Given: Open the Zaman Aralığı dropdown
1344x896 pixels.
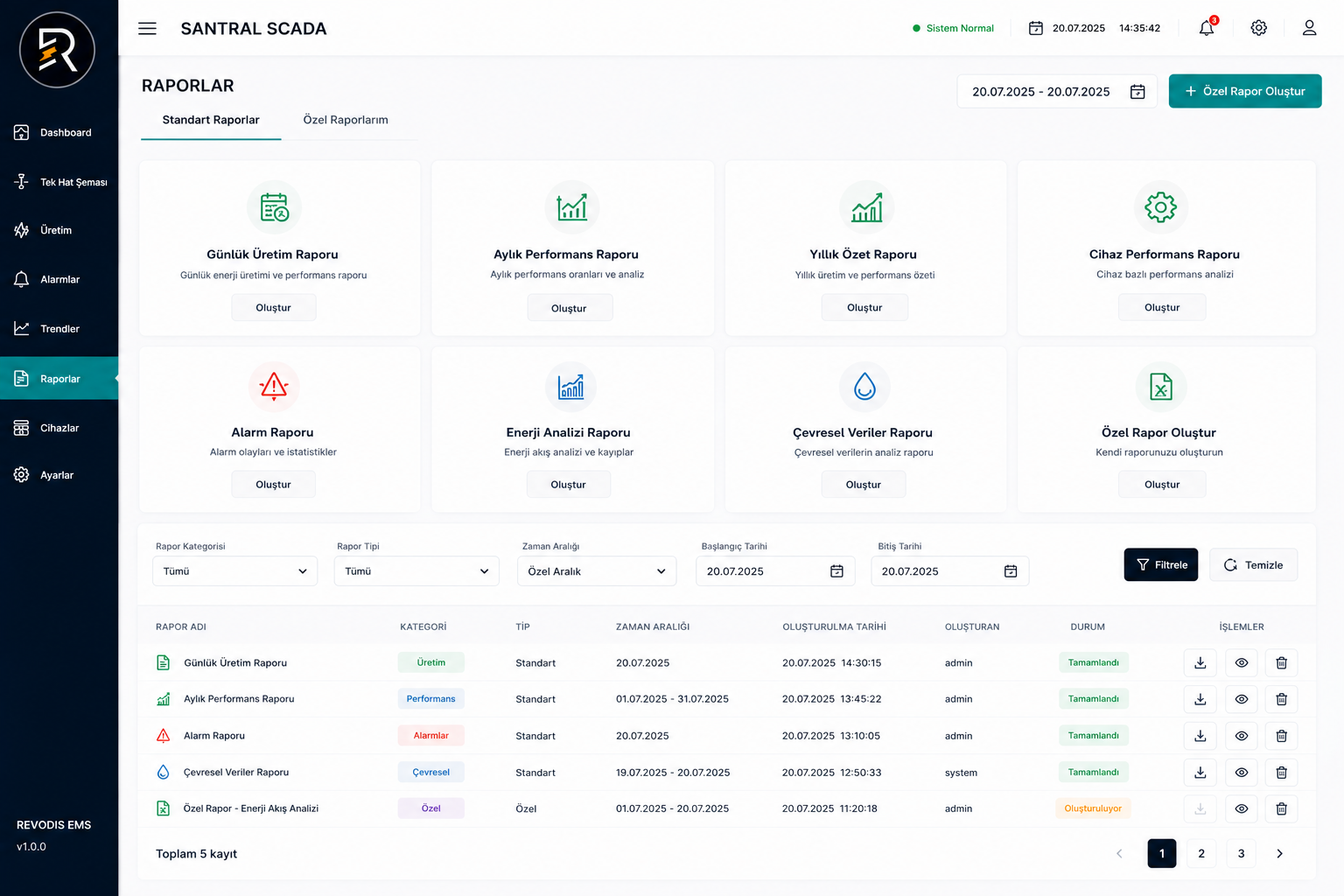Looking at the screenshot, I should point(597,571).
